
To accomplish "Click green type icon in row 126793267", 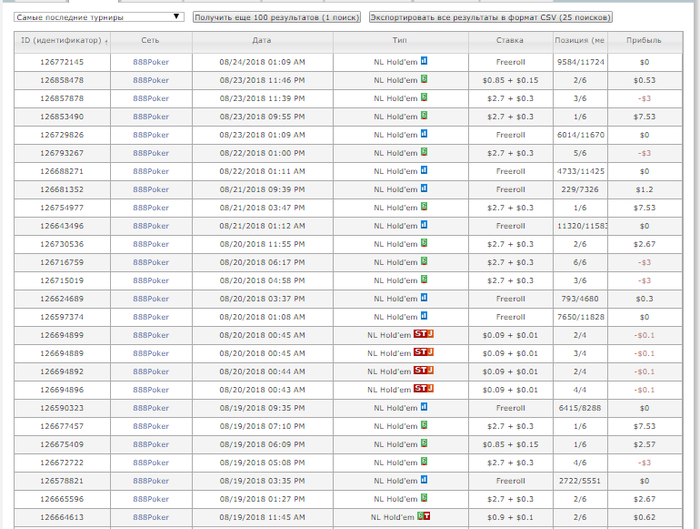I will coord(424,152).
